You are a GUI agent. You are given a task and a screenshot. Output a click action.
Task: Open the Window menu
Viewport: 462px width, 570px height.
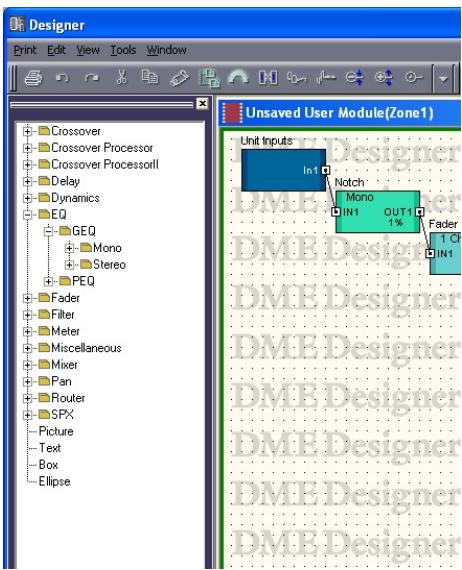coord(166,50)
